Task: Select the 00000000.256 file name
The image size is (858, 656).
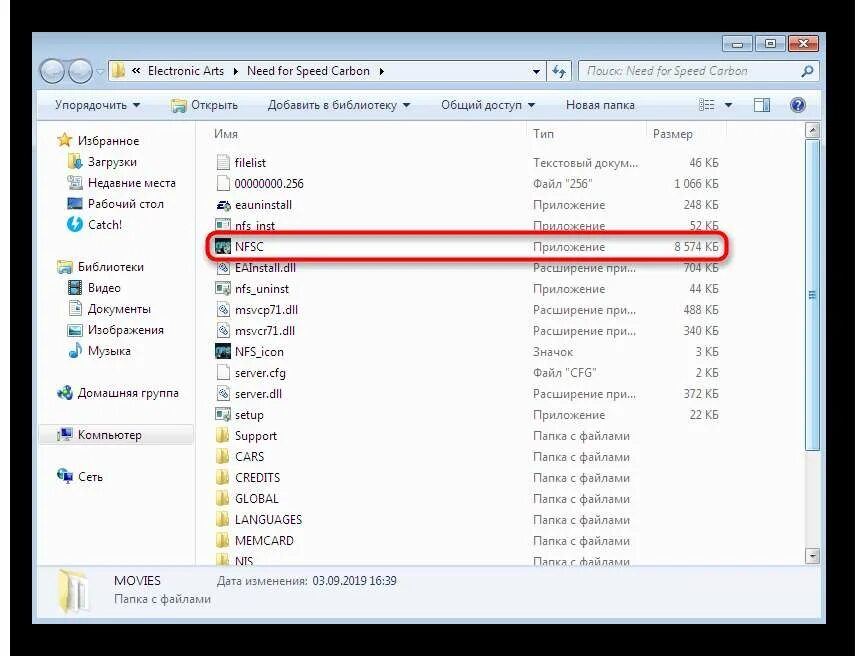Action: pyautogui.click(x=269, y=184)
